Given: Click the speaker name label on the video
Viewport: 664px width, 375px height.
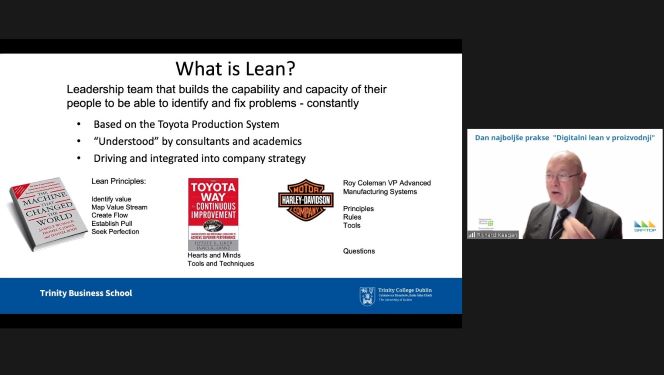Looking at the screenshot, I should coord(497,235).
